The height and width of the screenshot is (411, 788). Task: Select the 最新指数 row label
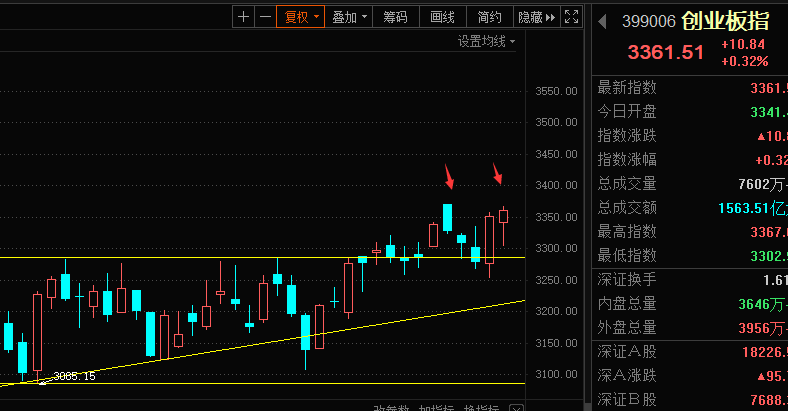(627, 87)
